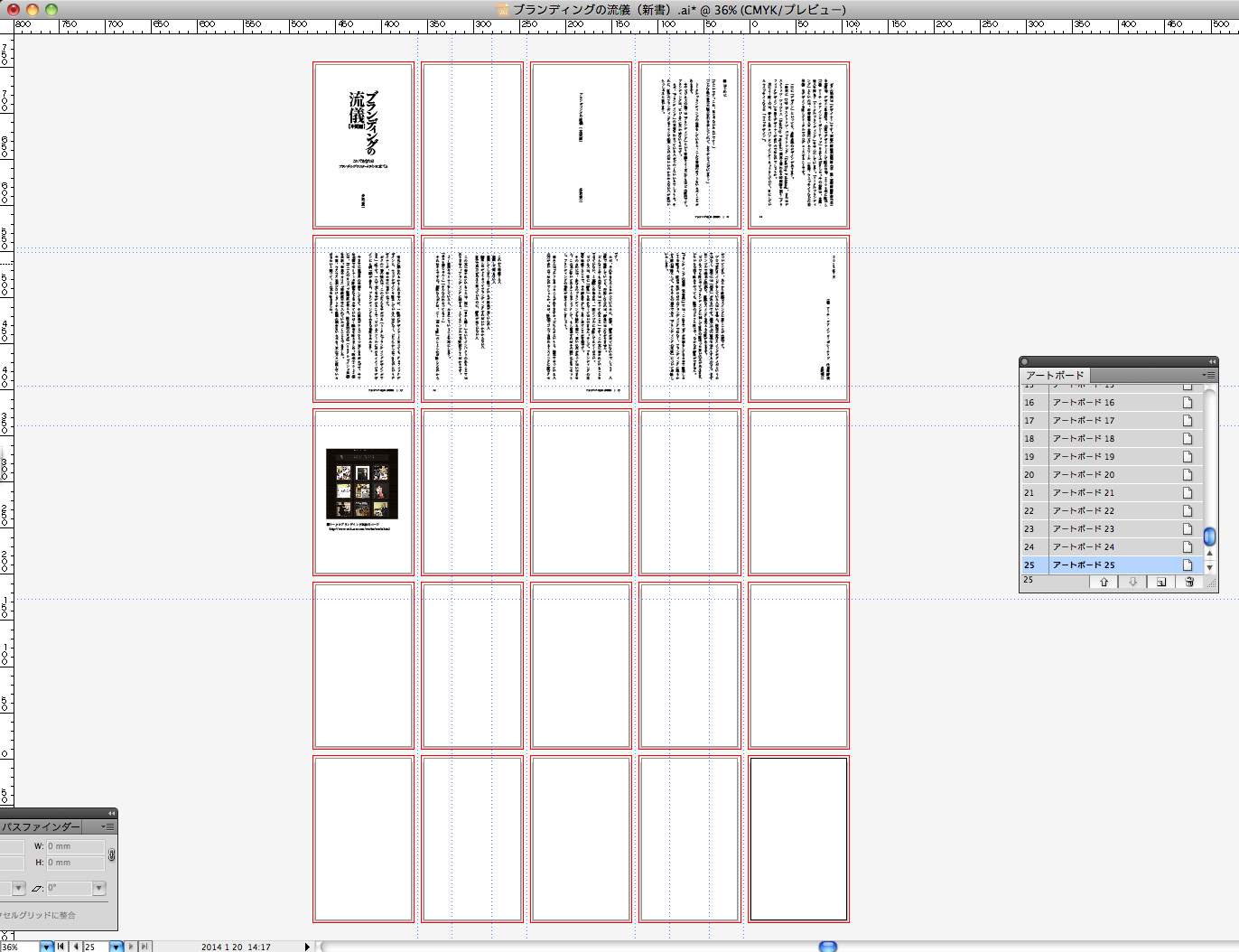Image resolution: width=1239 pixels, height=952 pixels.
Task: Click page icon for アートボード 16
Action: 1188,402
